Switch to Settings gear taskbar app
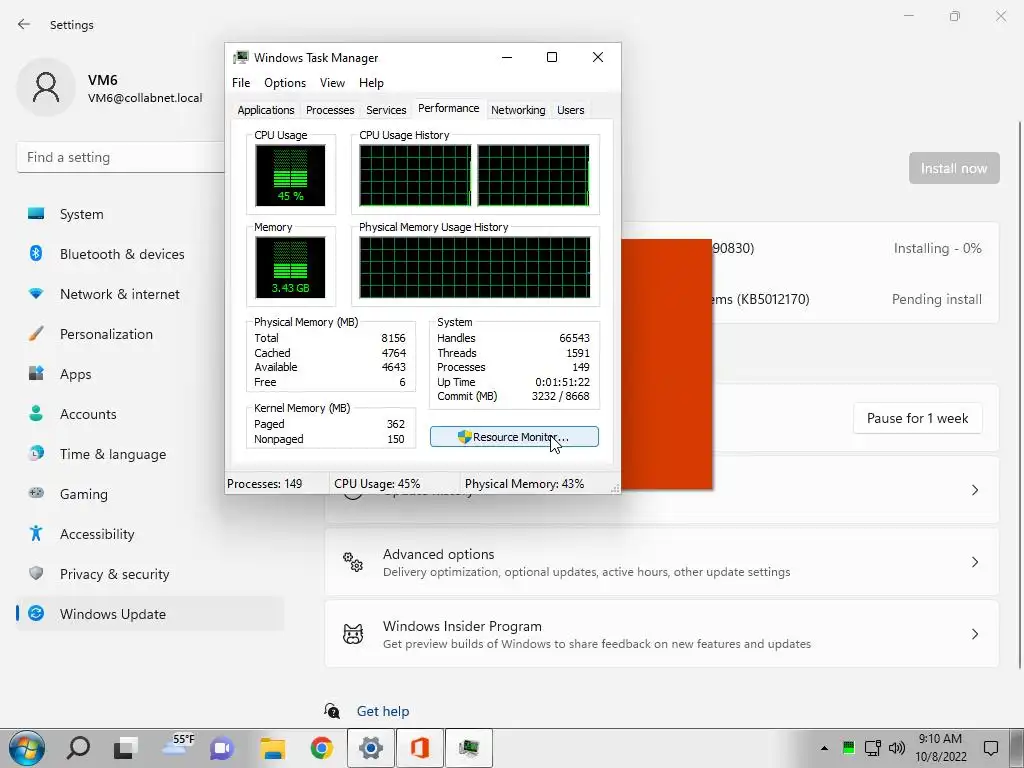Image resolution: width=1024 pixels, height=768 pixels. pos(370,748)
